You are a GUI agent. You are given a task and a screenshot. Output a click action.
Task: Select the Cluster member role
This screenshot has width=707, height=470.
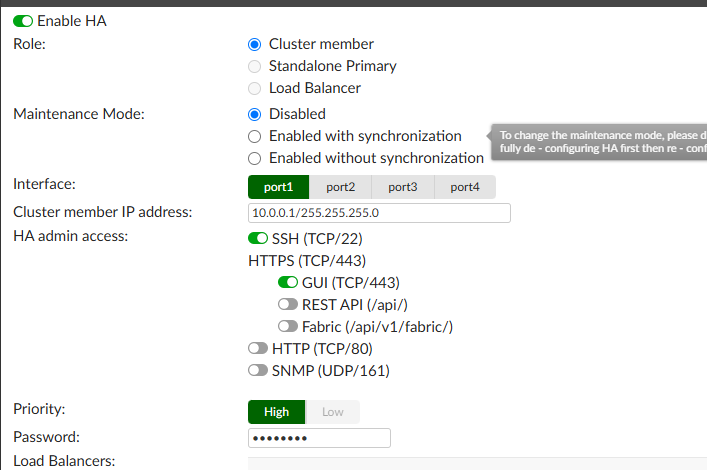[x=254, y=44]
